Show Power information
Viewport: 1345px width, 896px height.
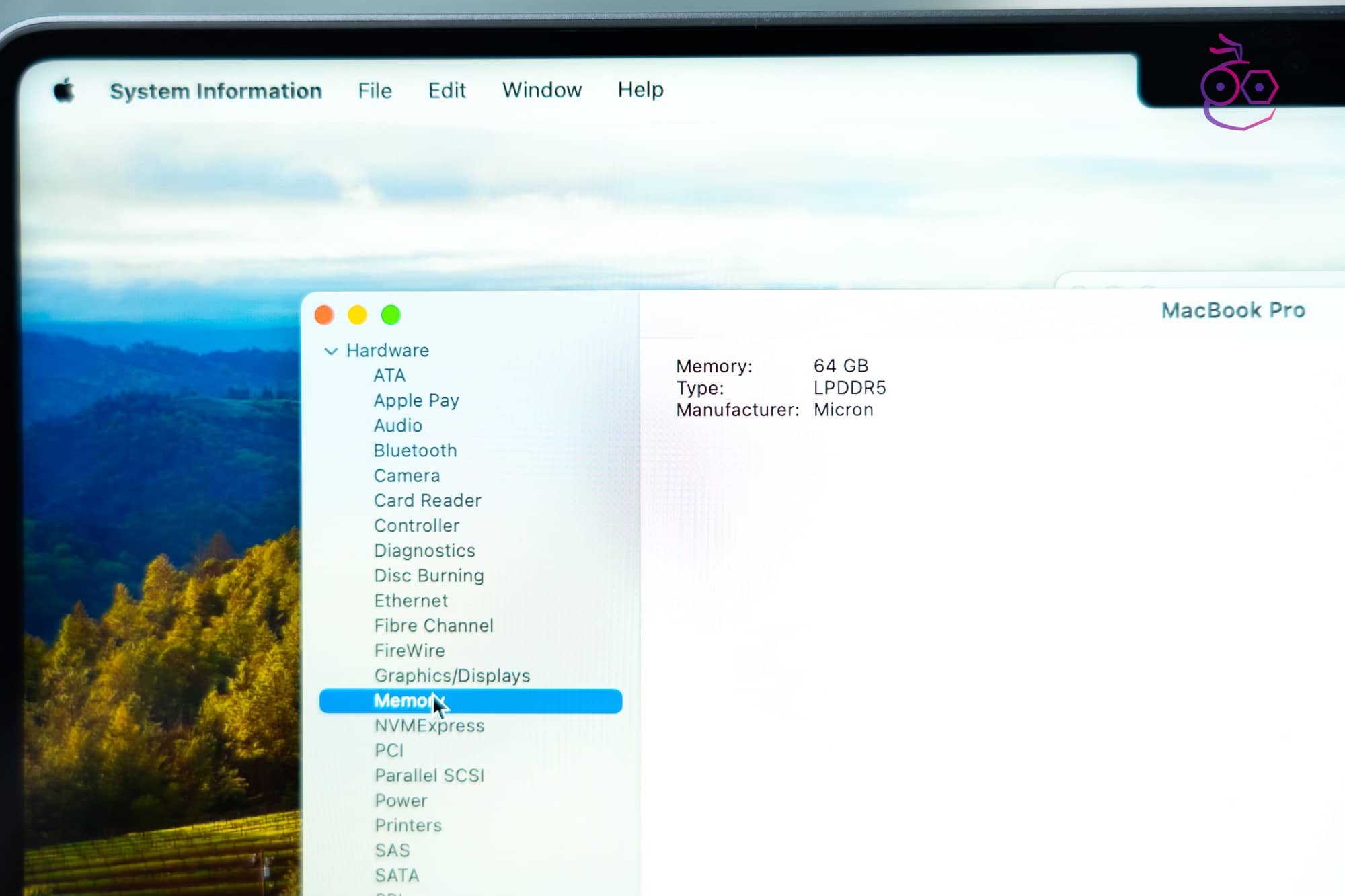(401, 801)
